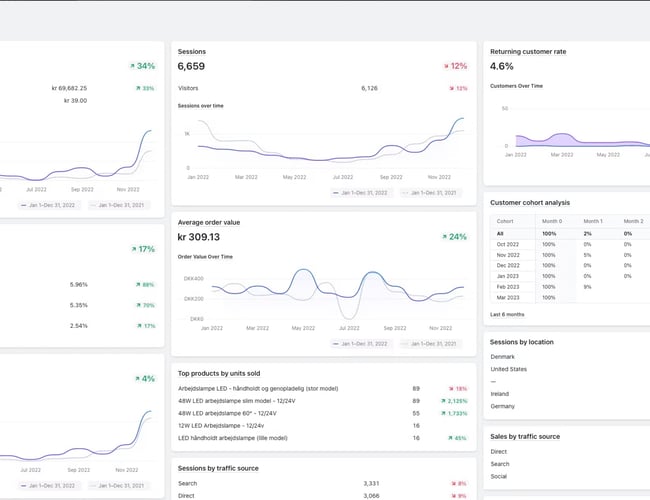Open Sessions by location report
Screen dimensions: 650x500
[521, 342]
